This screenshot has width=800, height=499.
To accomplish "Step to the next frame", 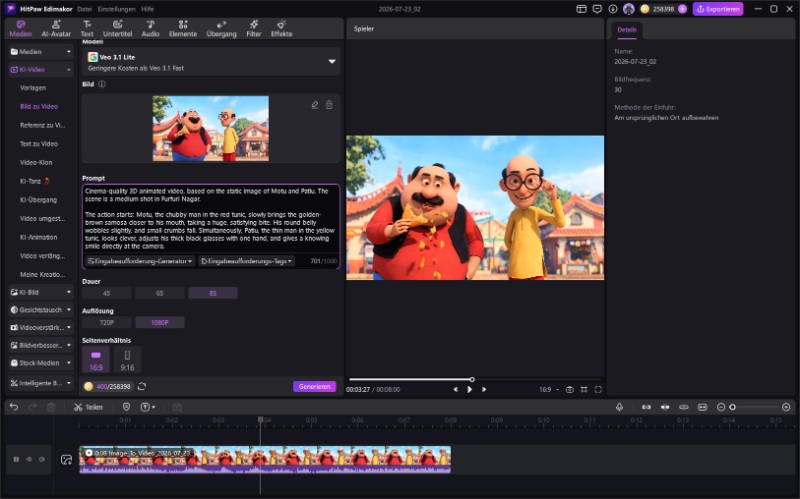I will tap(484, 389).
